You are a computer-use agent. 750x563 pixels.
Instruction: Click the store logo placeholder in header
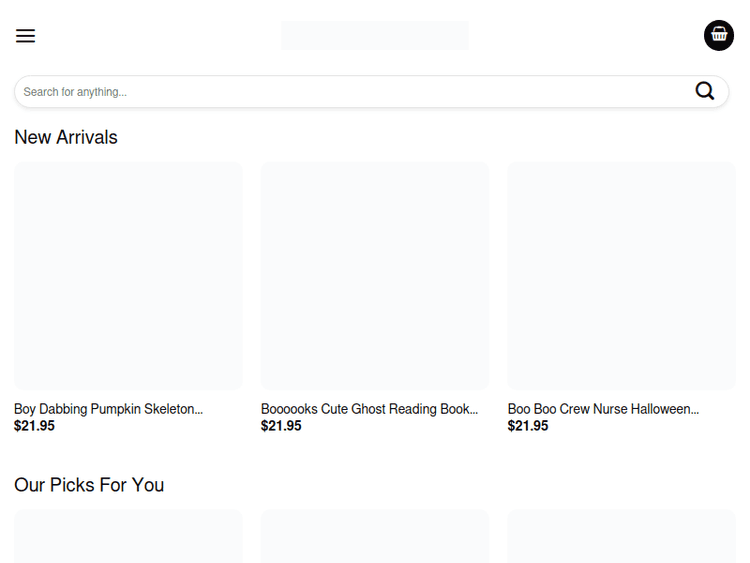click(x=374, y=36)
